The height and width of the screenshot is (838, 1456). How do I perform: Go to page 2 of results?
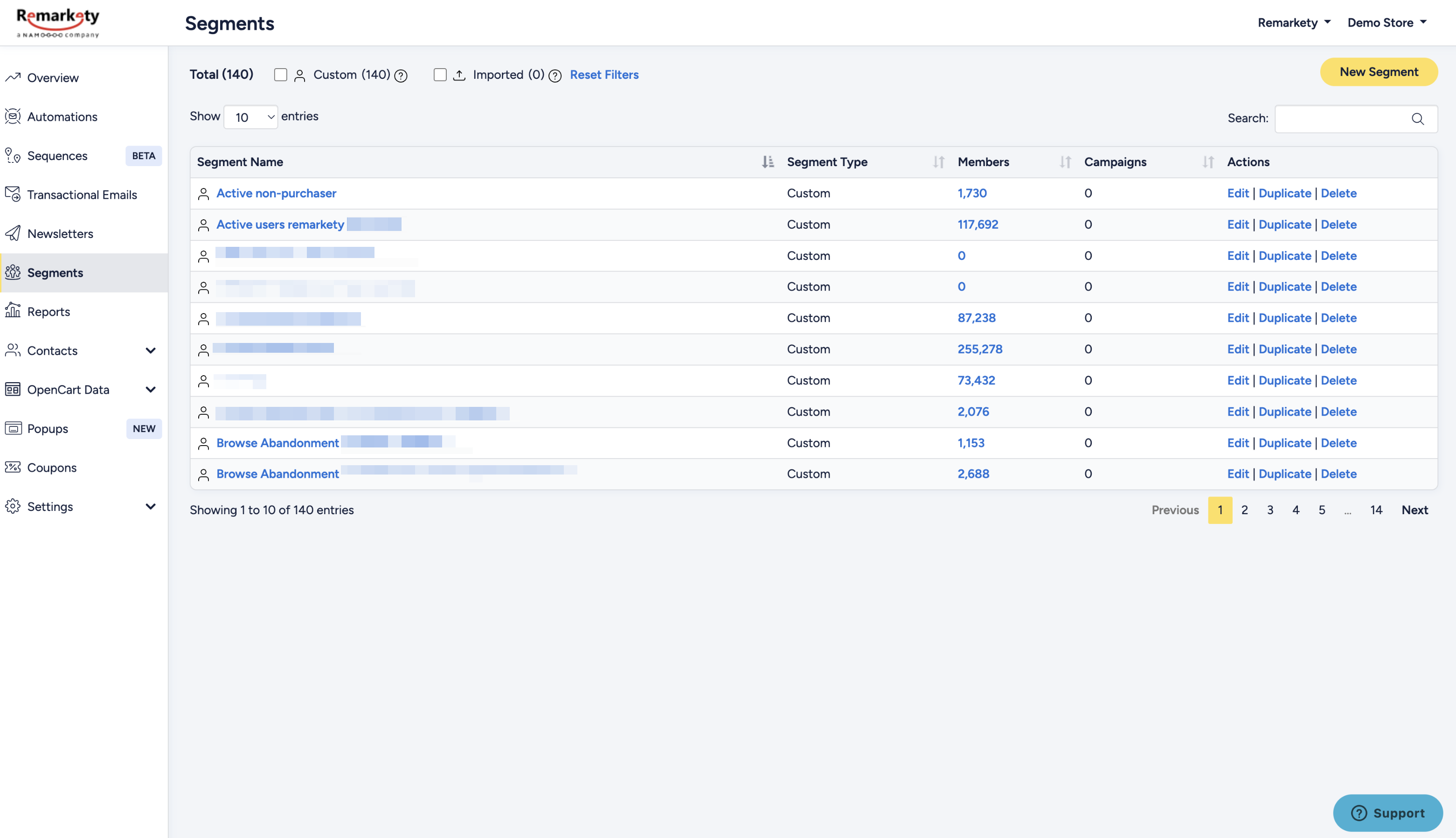(x=1244, y=510)
